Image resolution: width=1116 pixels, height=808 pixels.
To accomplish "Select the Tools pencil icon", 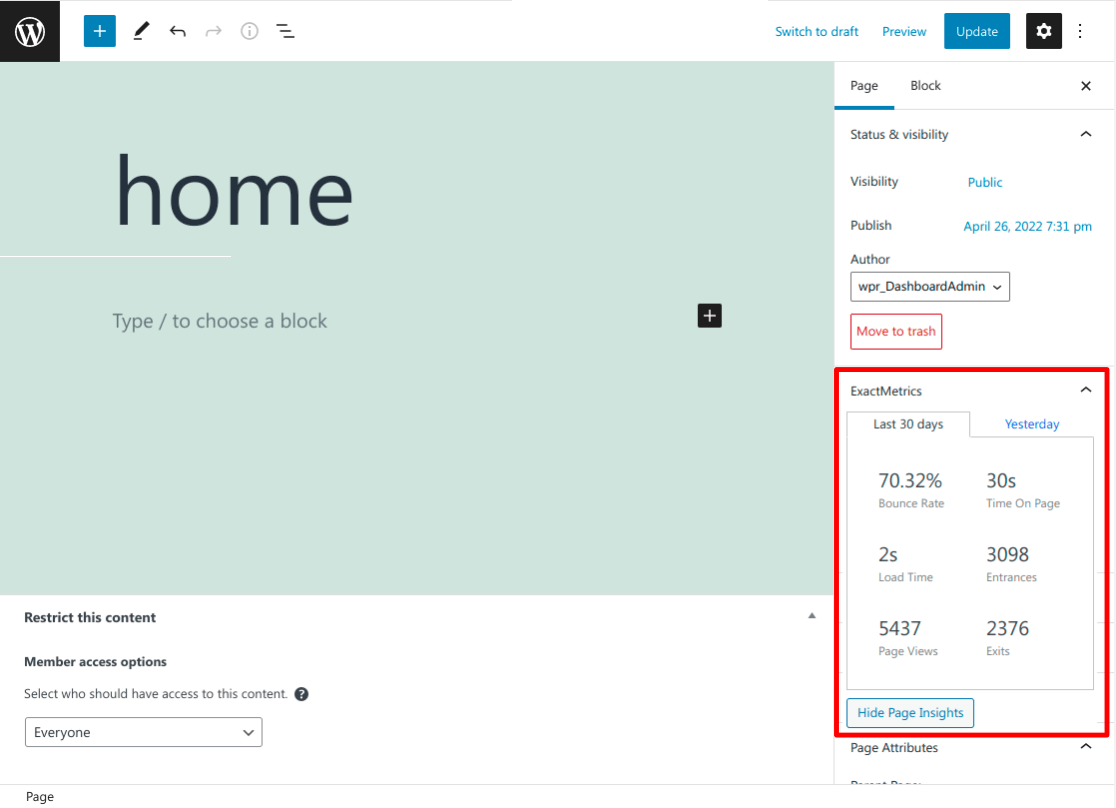I will click(x=141, y=31).
